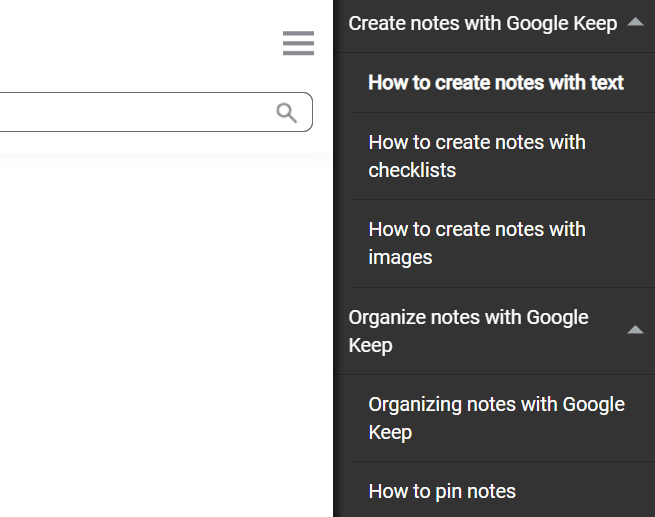655x517 pixels.
Task: Click the 'Keep' line under Organizing notes
Action: (x=390, y=432)
